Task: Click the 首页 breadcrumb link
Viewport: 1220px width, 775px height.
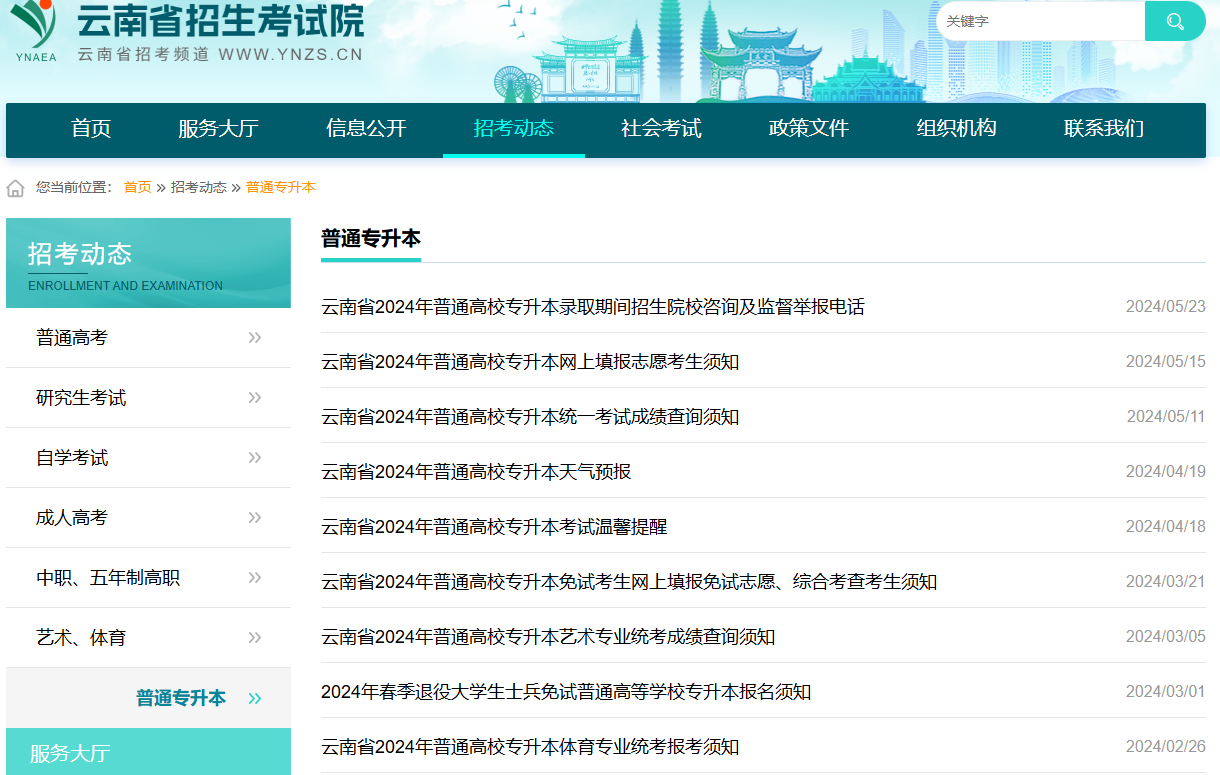Action: click(x=137, y=188)
